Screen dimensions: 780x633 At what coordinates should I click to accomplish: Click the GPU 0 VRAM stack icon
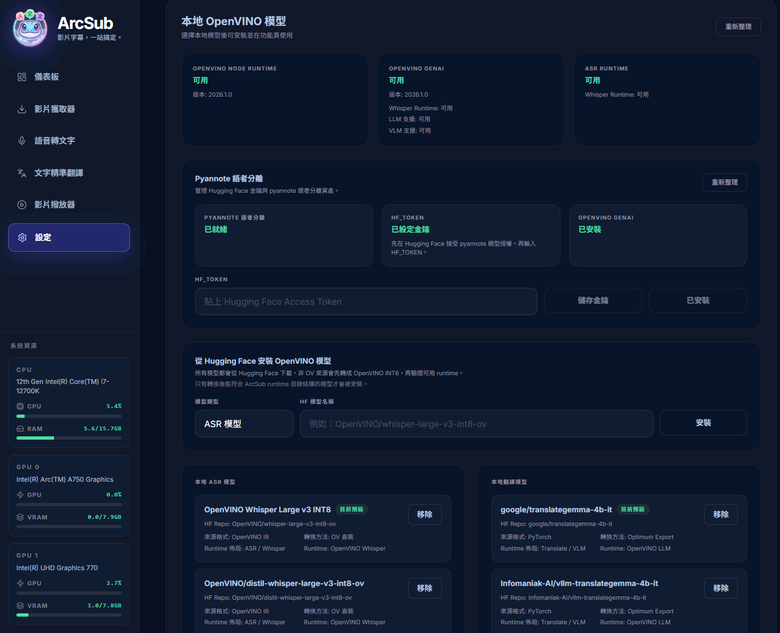click(x=20, y=517)
